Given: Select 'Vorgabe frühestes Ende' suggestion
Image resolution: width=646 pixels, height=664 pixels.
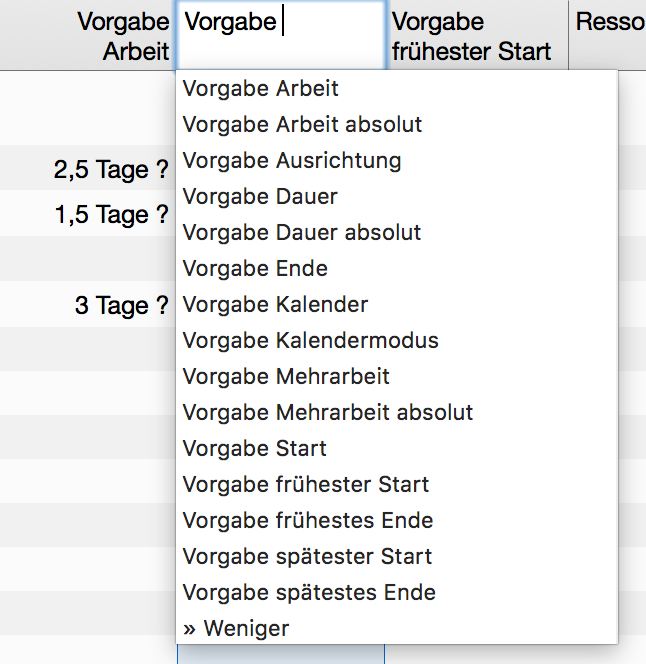Looking at the screenshot, I should tap(308, 521).
